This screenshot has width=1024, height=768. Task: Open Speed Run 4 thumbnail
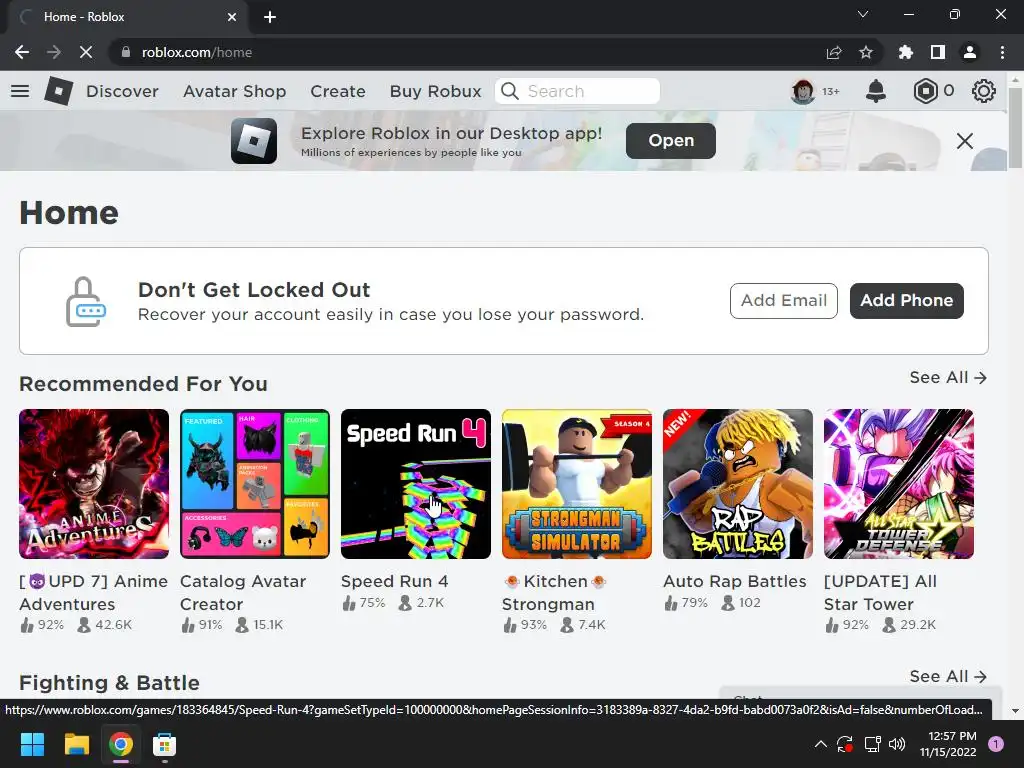point(416,484)
